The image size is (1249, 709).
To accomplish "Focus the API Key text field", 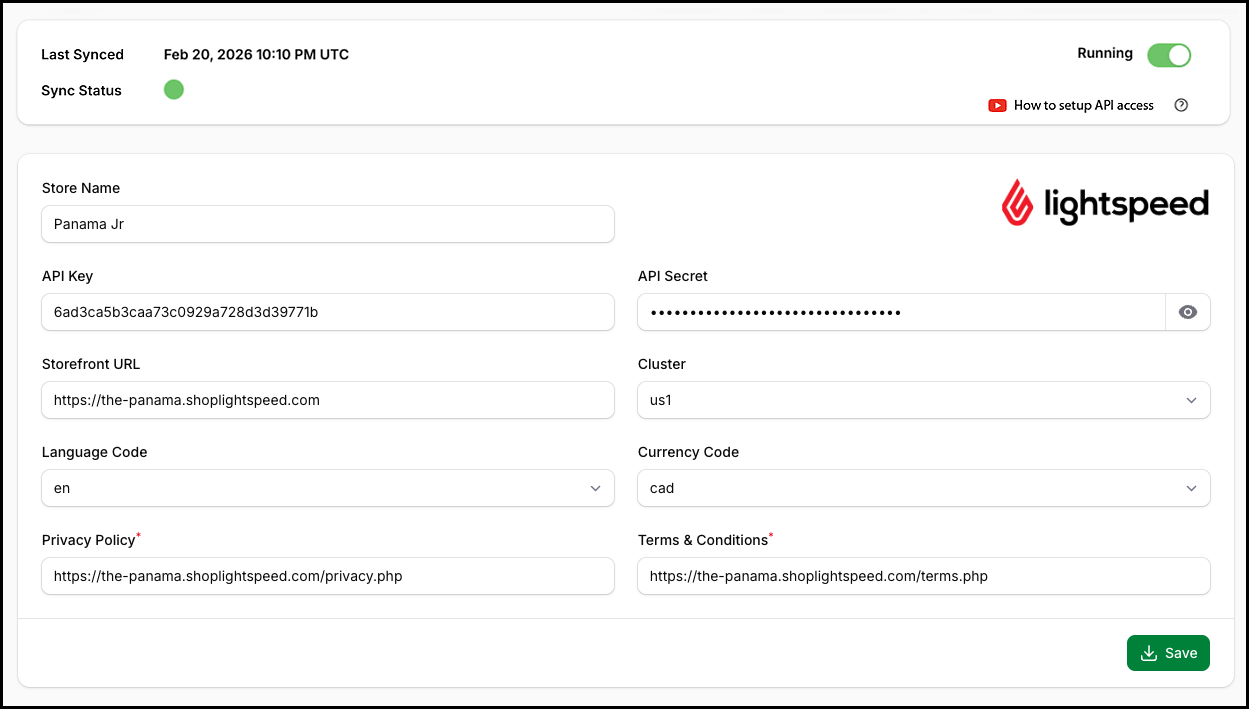I will [x=327, y=312].
